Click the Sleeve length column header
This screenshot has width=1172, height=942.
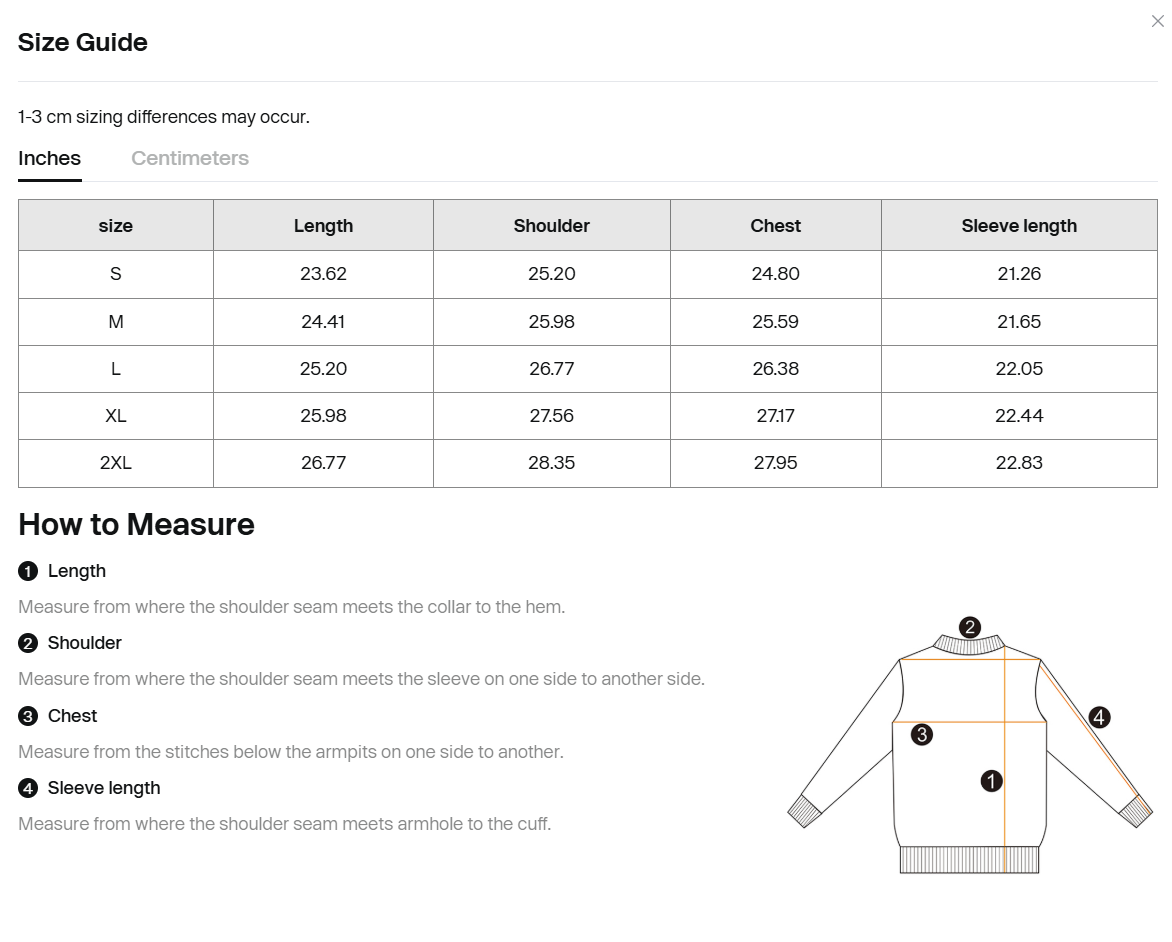click(1019, 226)
